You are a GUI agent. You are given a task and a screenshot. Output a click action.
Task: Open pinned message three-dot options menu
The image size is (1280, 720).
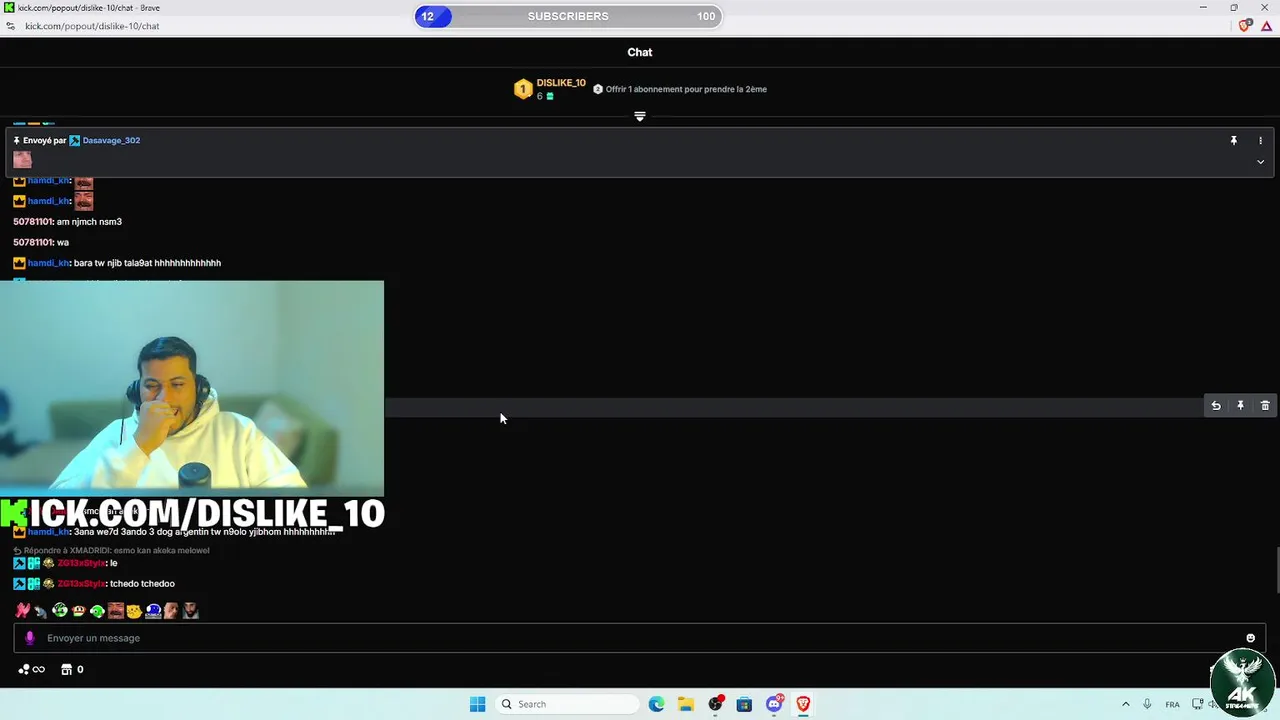tap(1260, 141)
